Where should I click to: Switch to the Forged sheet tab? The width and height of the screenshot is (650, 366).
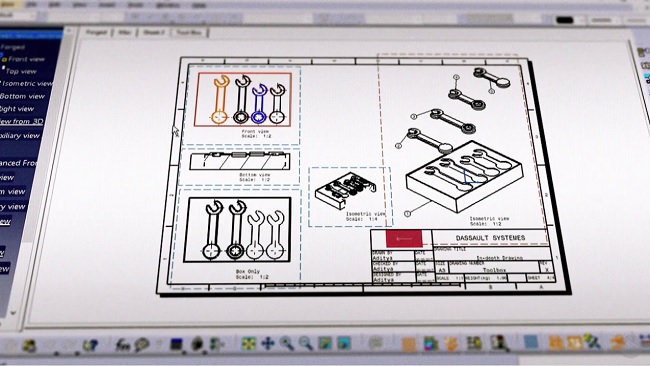click(x=96, y=32)
